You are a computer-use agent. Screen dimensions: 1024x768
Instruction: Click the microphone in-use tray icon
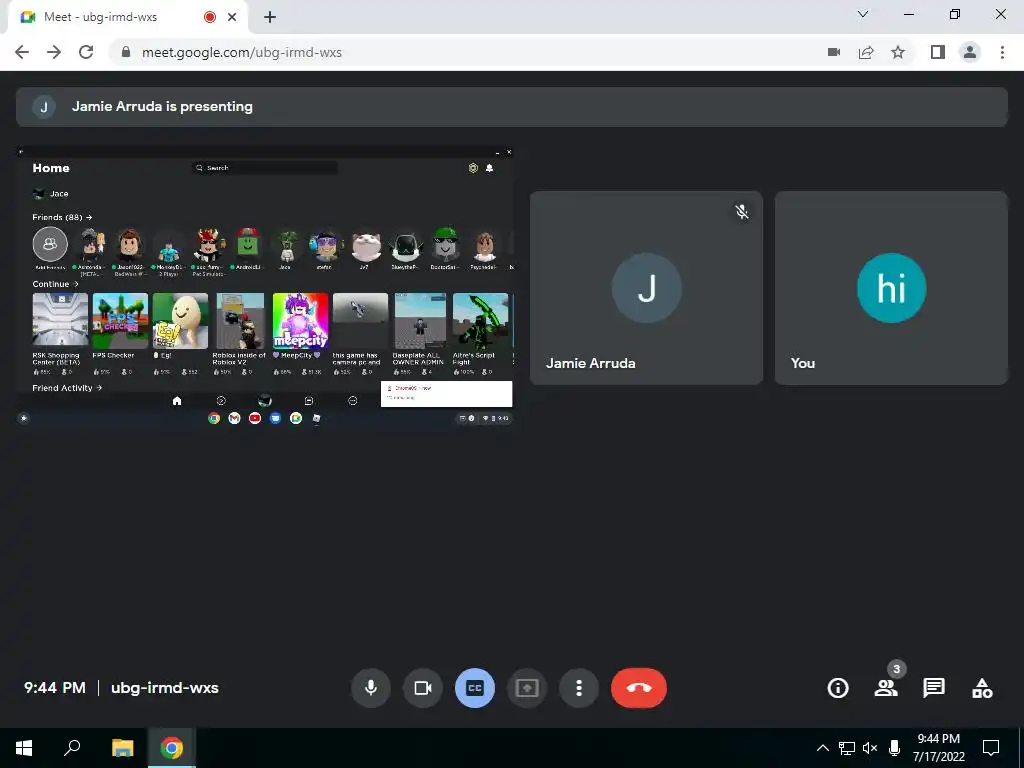pyautogui.click(x=895, y=748)
